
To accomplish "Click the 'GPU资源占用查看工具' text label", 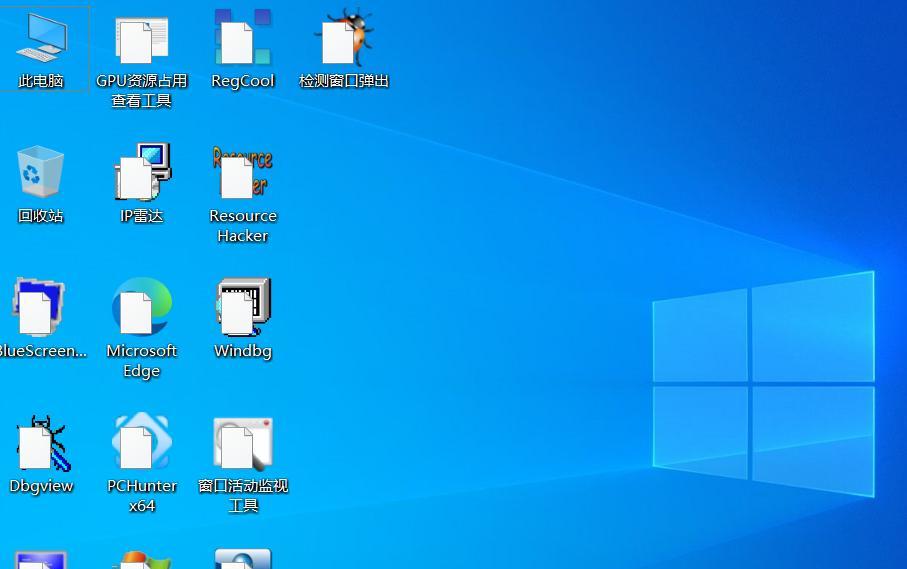I will coord(142,91).
